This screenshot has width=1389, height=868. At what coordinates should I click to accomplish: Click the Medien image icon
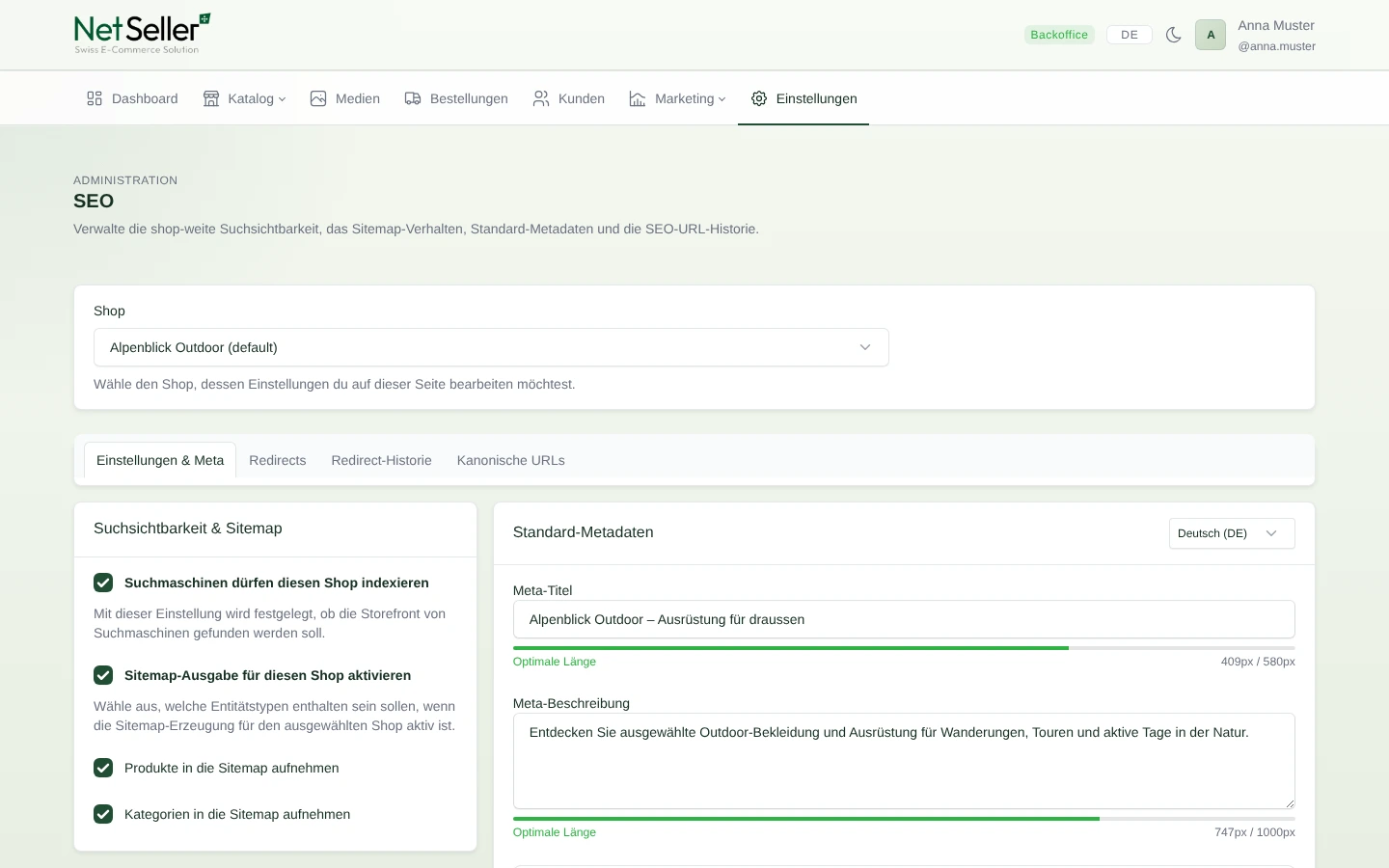tap(318, 98)
